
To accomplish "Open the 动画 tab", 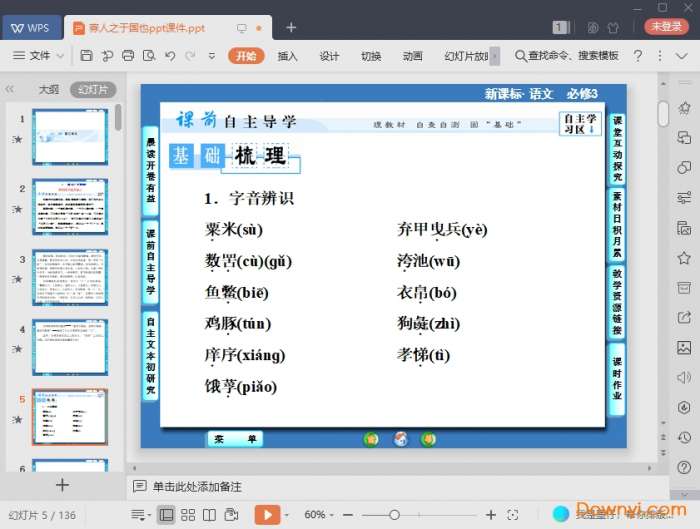I will point(412,56).
